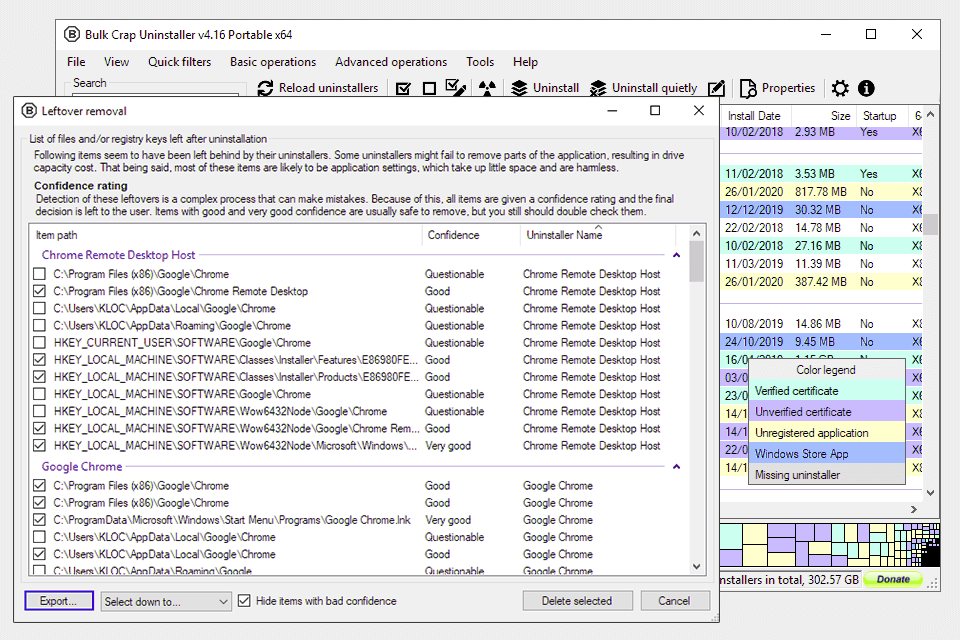Sort main list by Size column
This screenshot has width=960, height=640.
[x=823, y=116]
